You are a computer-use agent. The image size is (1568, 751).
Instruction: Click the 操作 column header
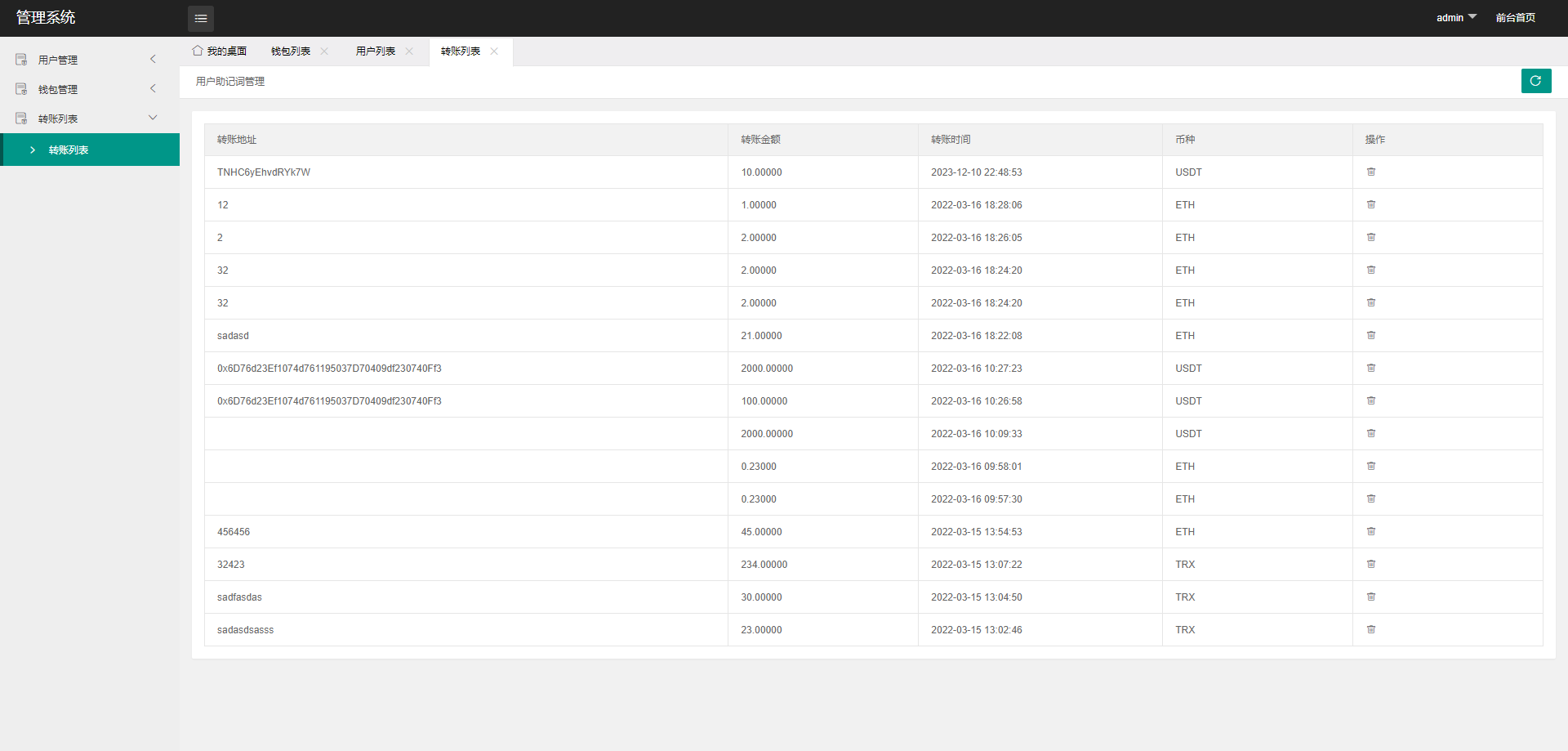(x=1375, y=140)
